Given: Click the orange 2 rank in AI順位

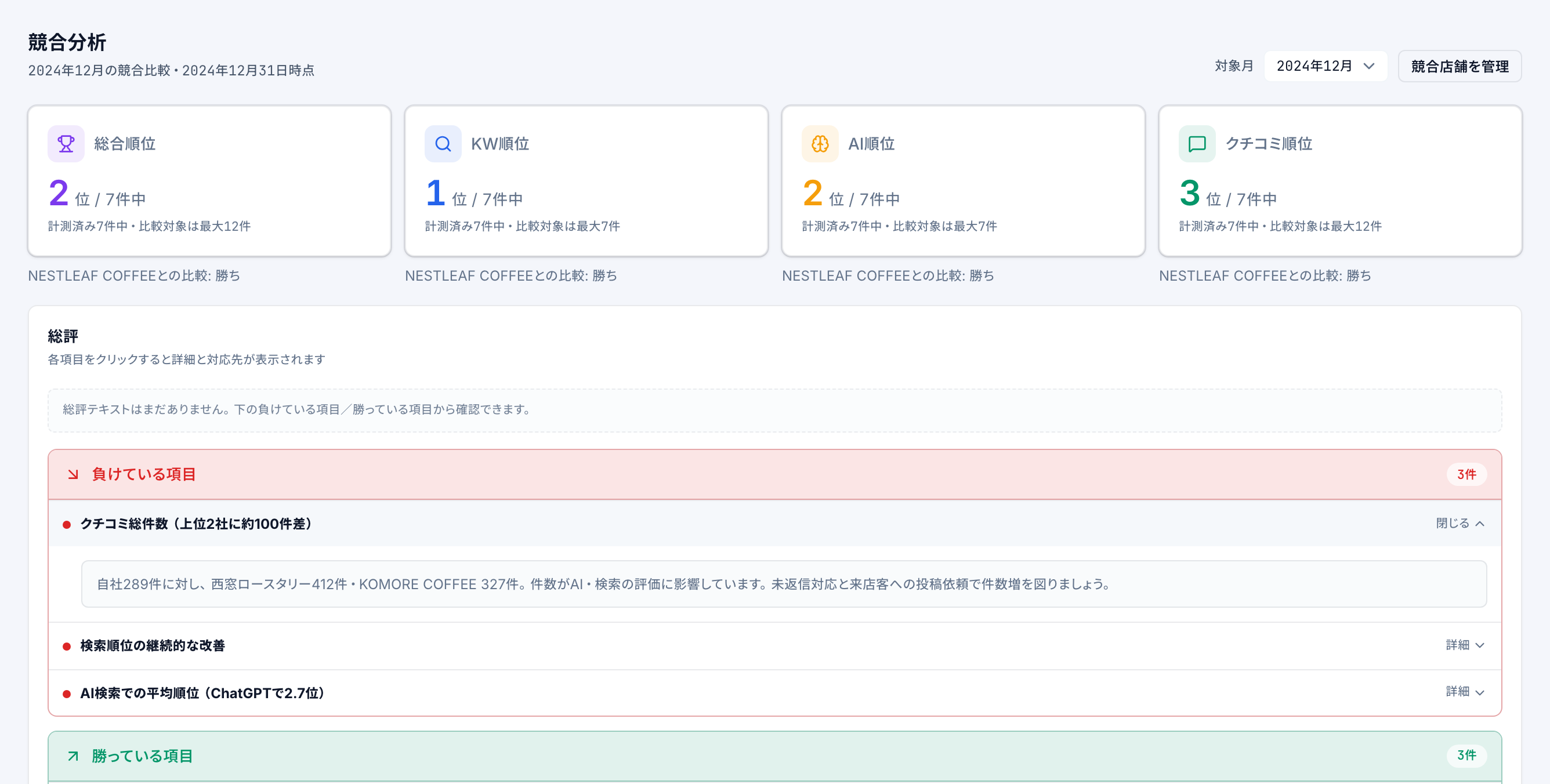Looking at the screenshot, I should pos(812,193).
